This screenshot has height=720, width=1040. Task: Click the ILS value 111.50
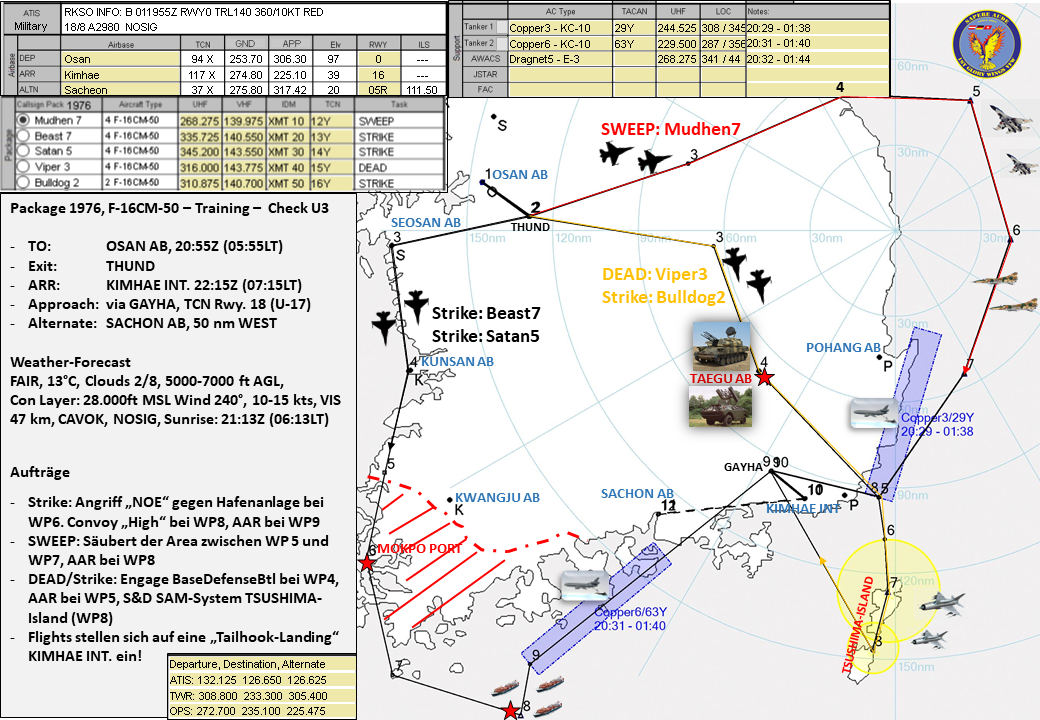point(422,90)
